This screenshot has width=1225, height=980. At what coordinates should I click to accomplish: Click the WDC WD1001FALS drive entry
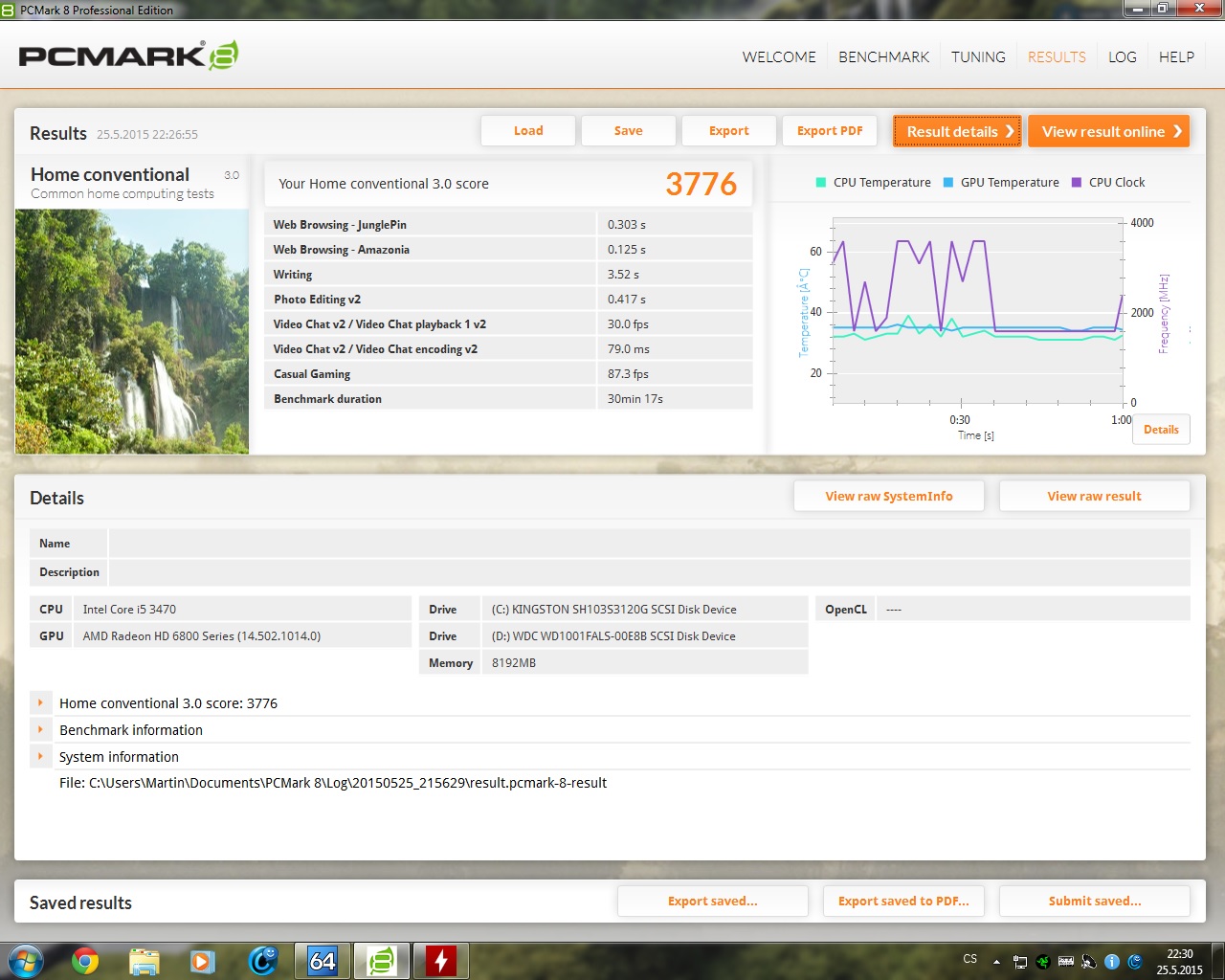[613, 636]
